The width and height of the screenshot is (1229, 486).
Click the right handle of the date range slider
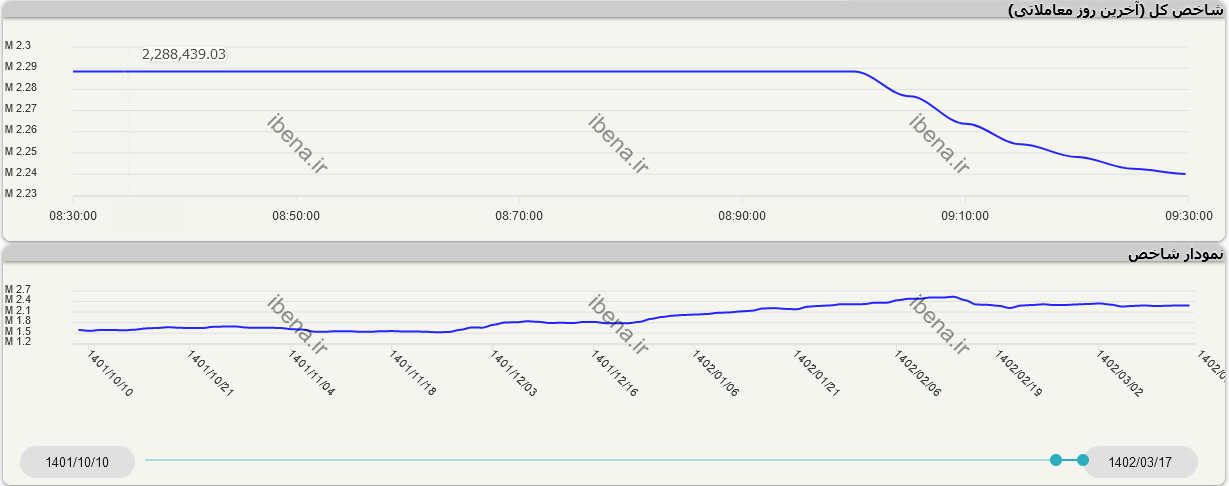(x=1083, y=460)
